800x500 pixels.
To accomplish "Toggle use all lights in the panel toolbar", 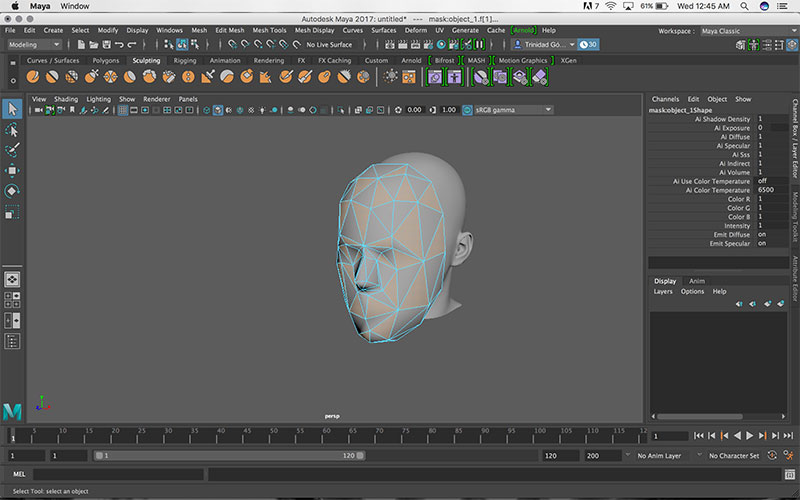I will (262, 110).
